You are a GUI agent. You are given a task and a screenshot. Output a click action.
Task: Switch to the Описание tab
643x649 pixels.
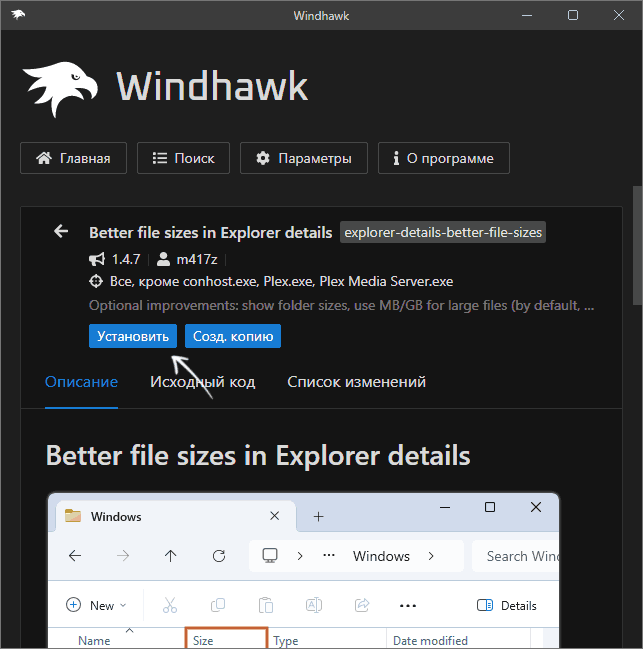point(81,382)
